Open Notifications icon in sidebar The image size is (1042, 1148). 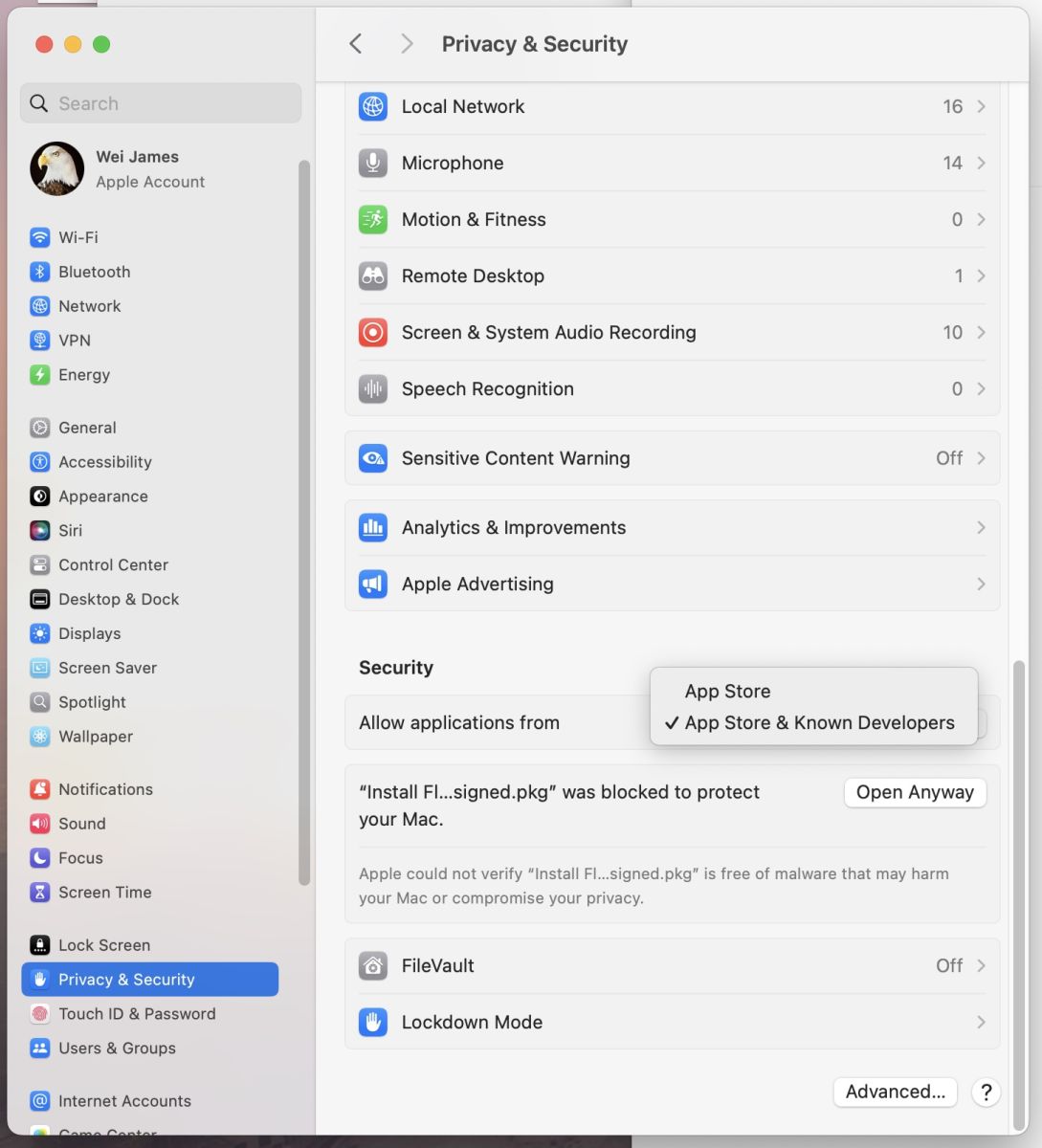pos(39,789)
